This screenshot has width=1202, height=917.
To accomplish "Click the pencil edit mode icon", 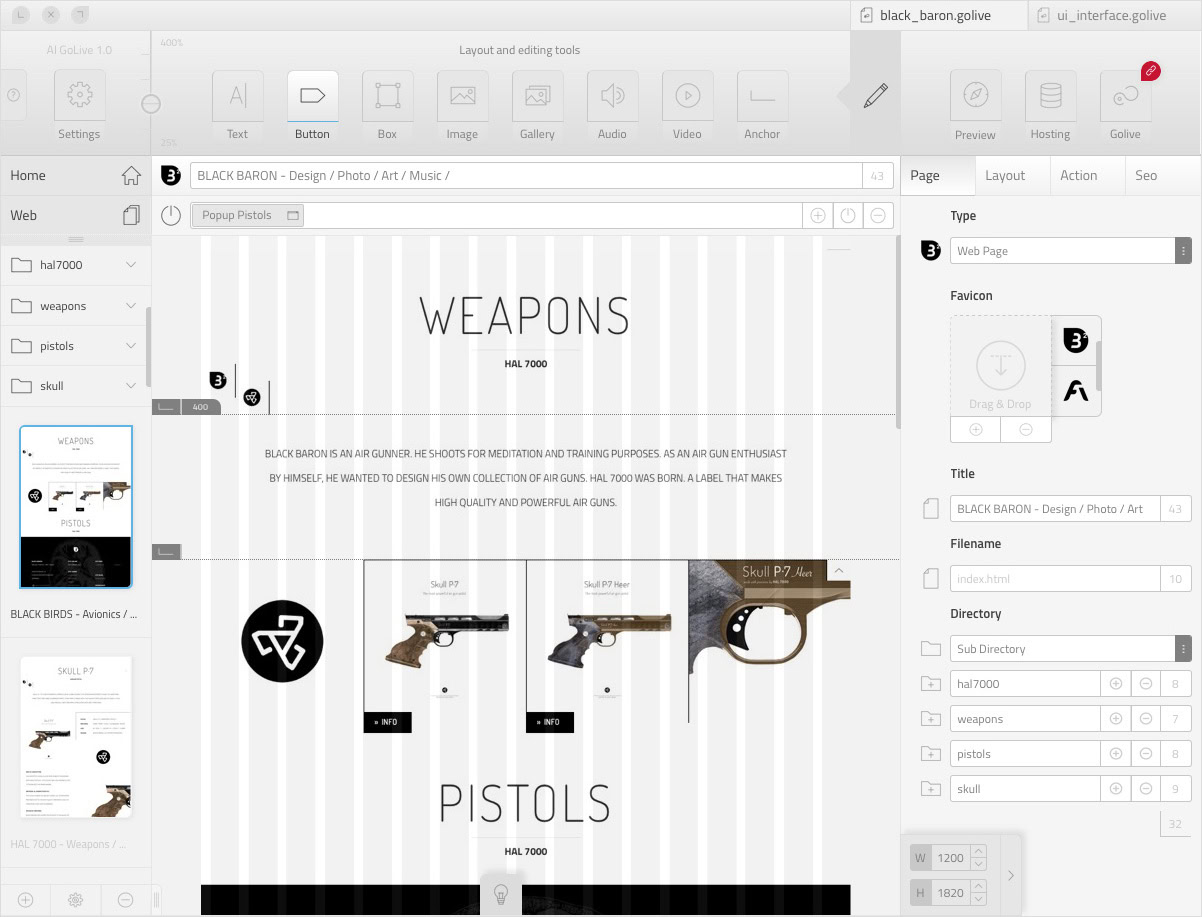I will coord(875,96).
